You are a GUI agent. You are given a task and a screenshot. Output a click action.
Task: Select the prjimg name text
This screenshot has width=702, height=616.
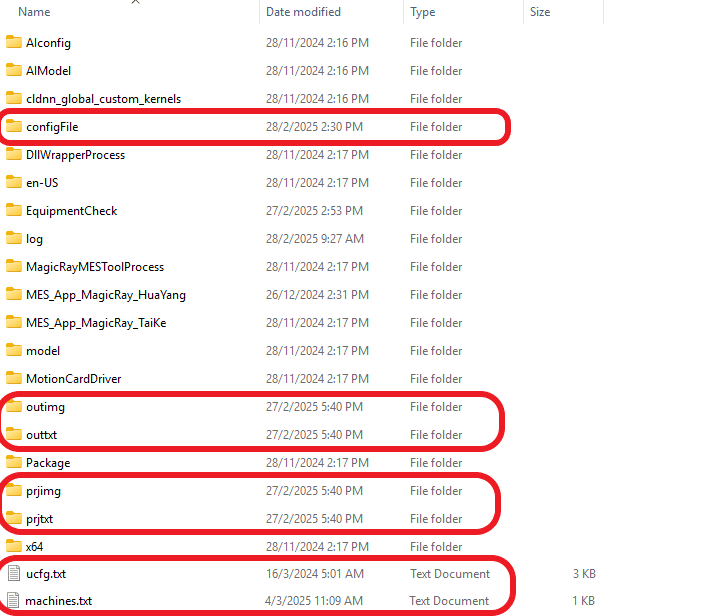[43, 491]
